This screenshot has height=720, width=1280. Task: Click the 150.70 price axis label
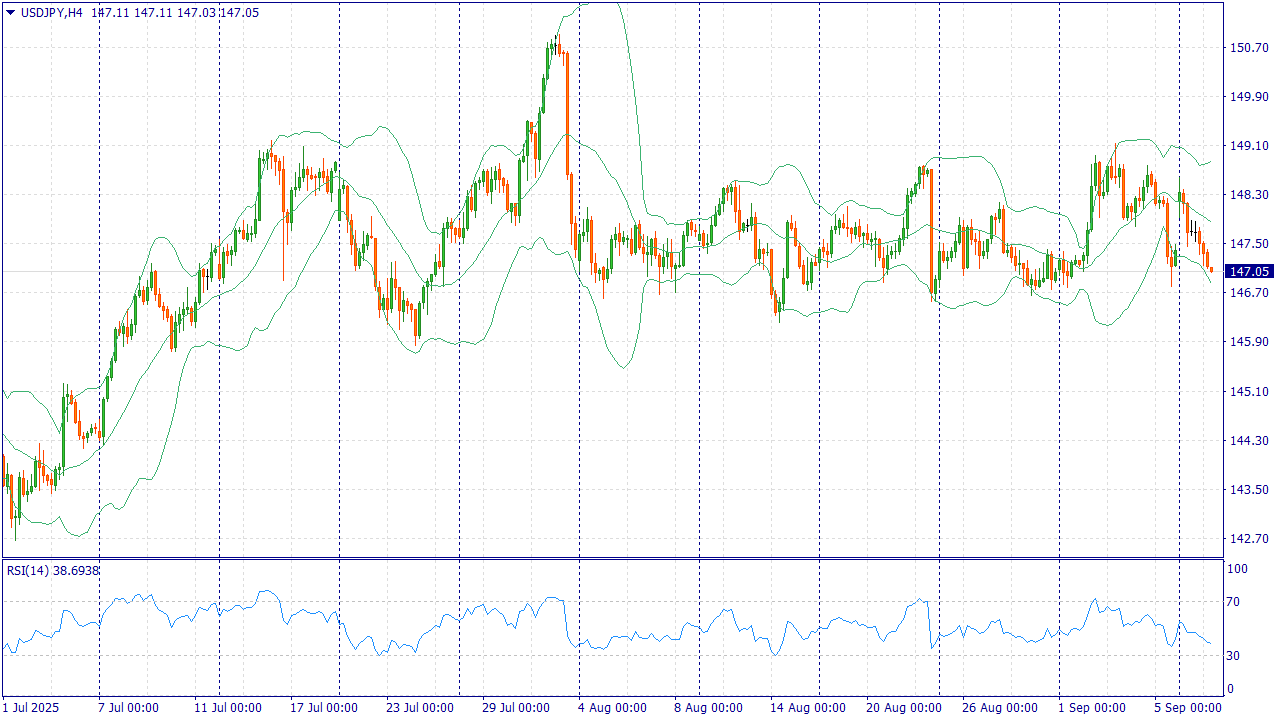[x=1248, y=47]
